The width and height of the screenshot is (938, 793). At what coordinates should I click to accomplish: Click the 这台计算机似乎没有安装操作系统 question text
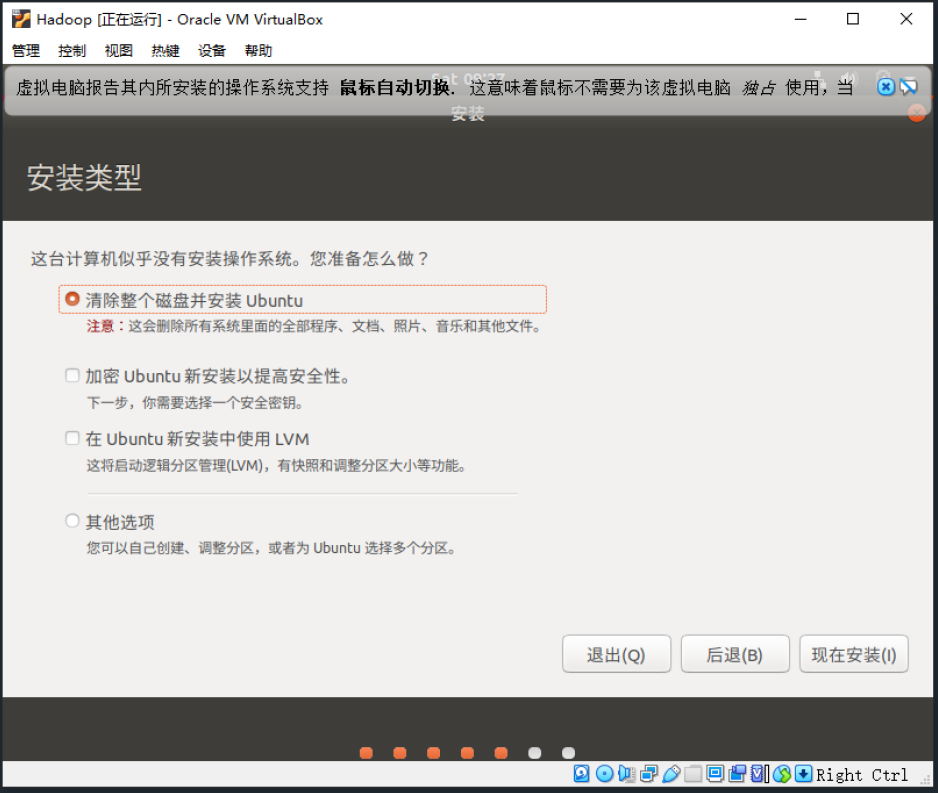(230, 259)
